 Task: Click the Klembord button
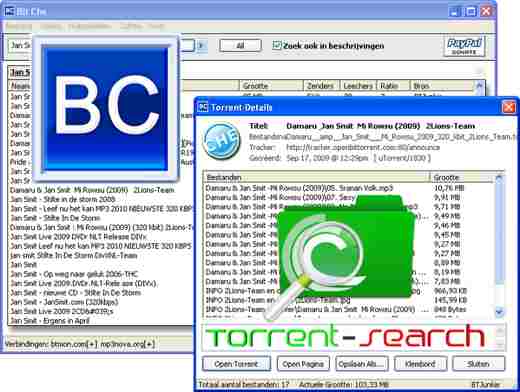point(420,364)
